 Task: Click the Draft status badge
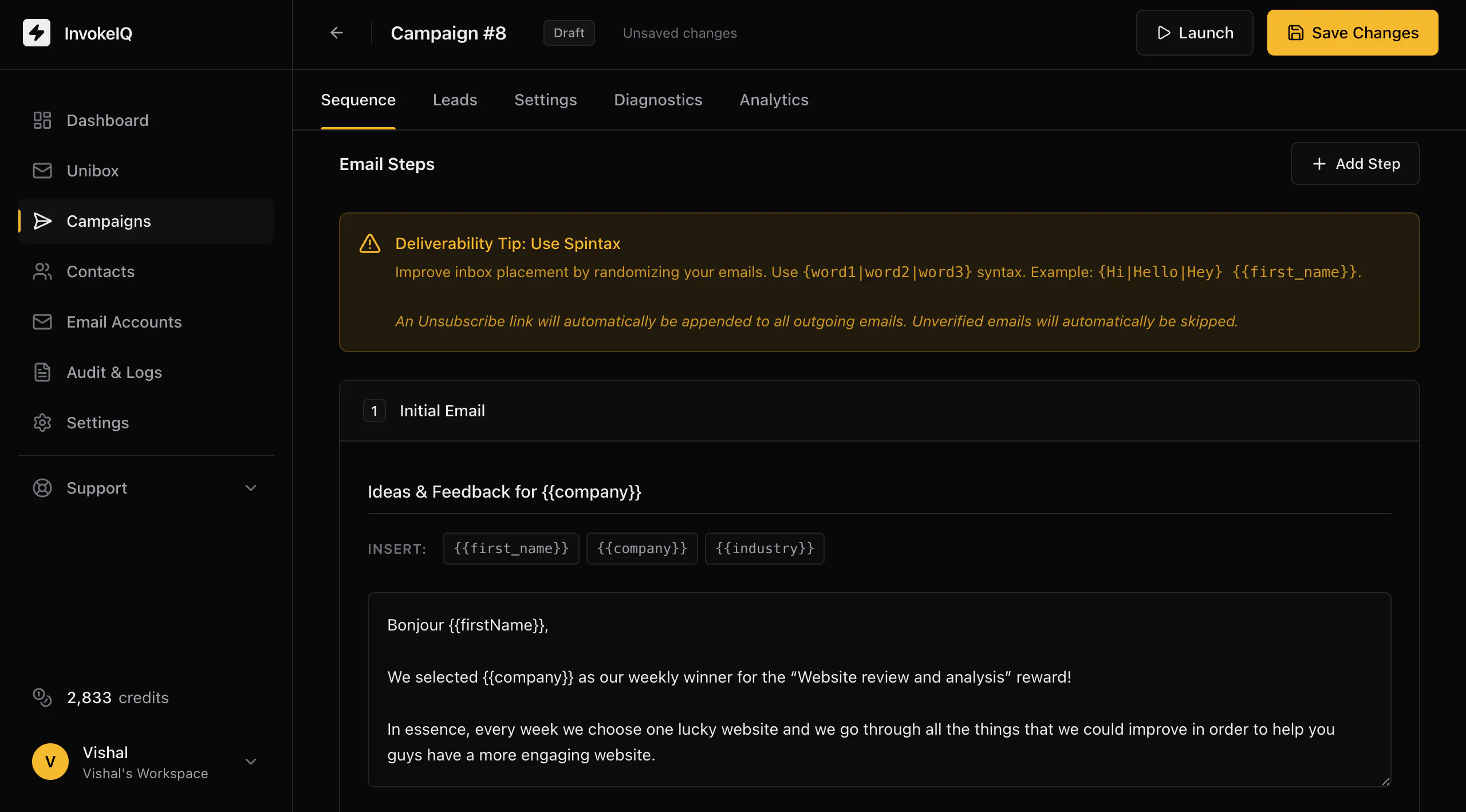coord(569,33)
